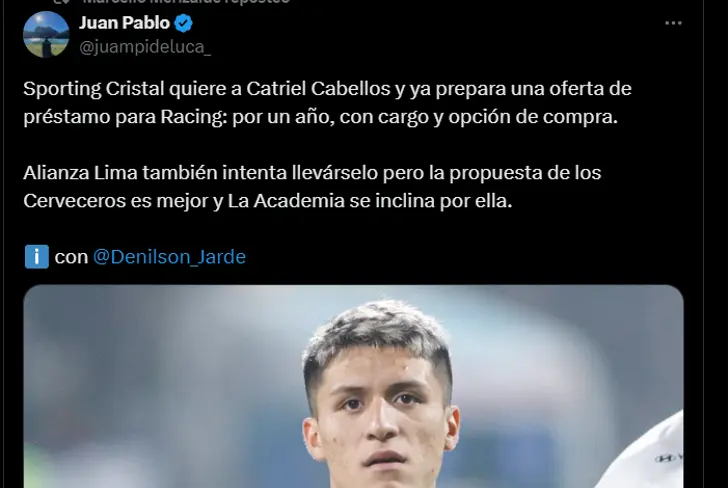The height and width of the screenshot is (488, 728).
Task: Click the Alianza Lima paragraph text
Action: tap(312, 187)
